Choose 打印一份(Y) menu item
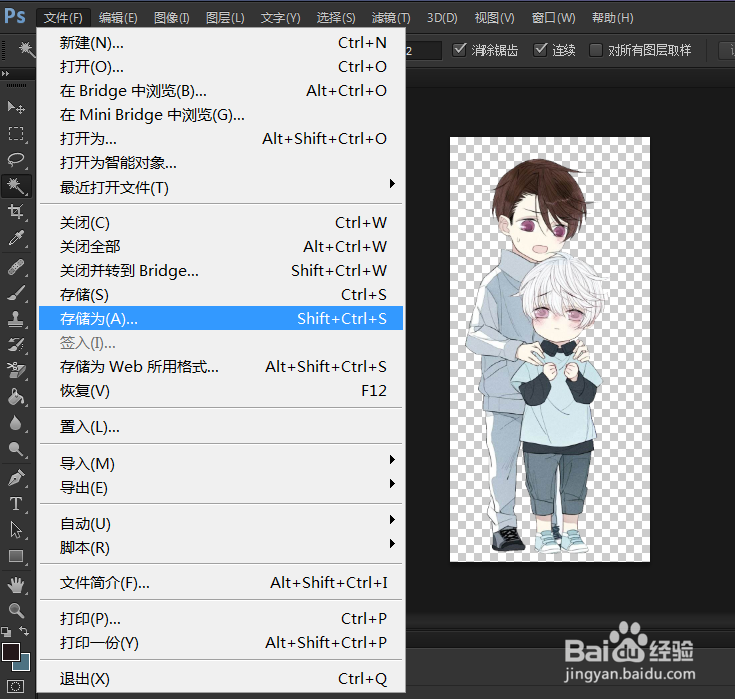 [x=221, y=643]
